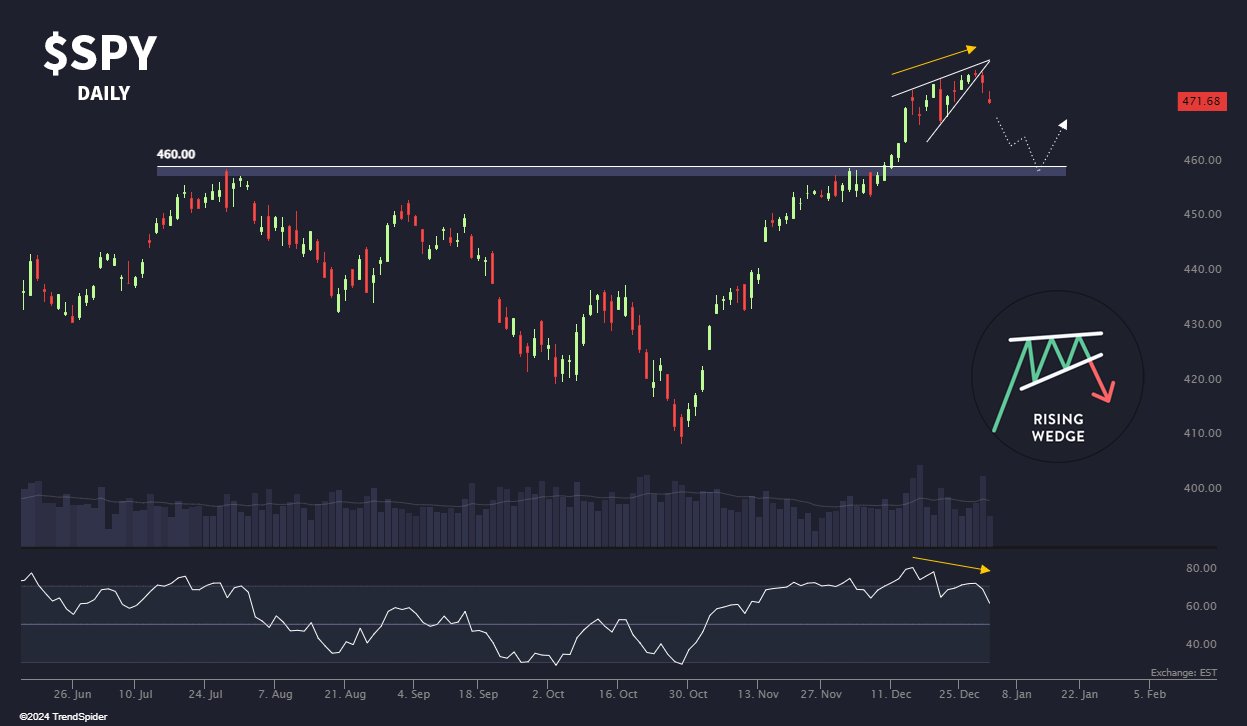Screen dimensions: 1247x726
Task: Click the 16. Oct date label
Action: pyautogui.click(x=619, y=693)
